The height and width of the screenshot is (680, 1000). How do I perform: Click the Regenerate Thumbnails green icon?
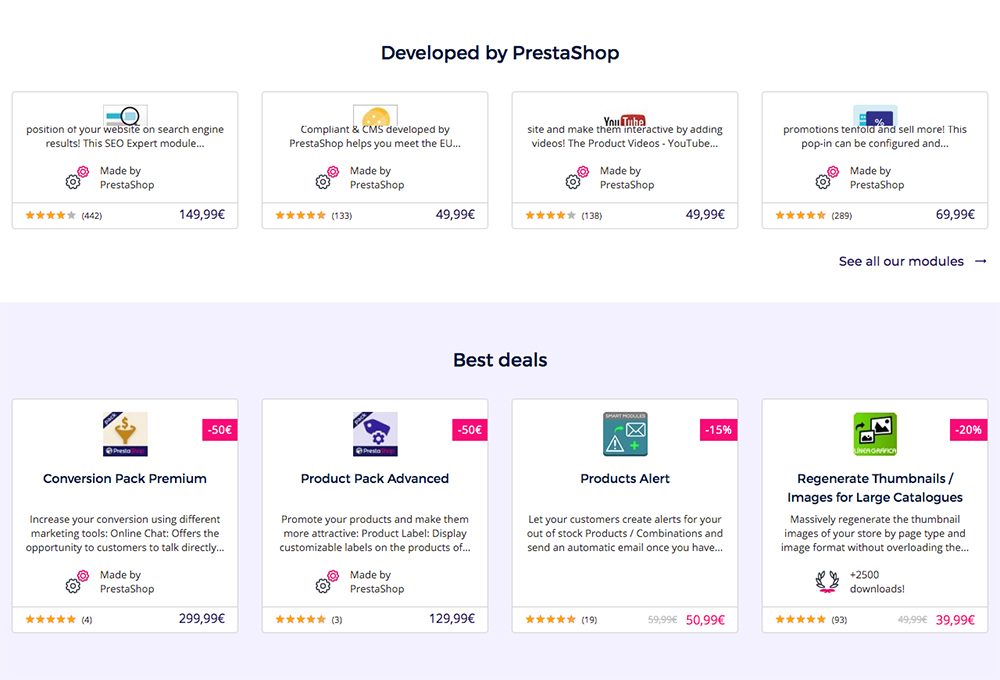(875, 434)
